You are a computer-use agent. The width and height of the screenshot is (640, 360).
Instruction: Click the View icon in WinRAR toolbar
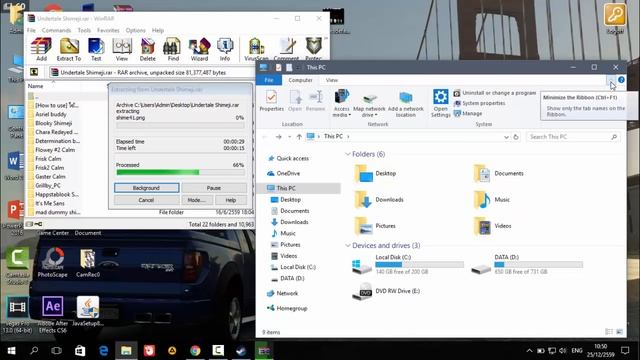pyautogui.click(x=122, y=49)
